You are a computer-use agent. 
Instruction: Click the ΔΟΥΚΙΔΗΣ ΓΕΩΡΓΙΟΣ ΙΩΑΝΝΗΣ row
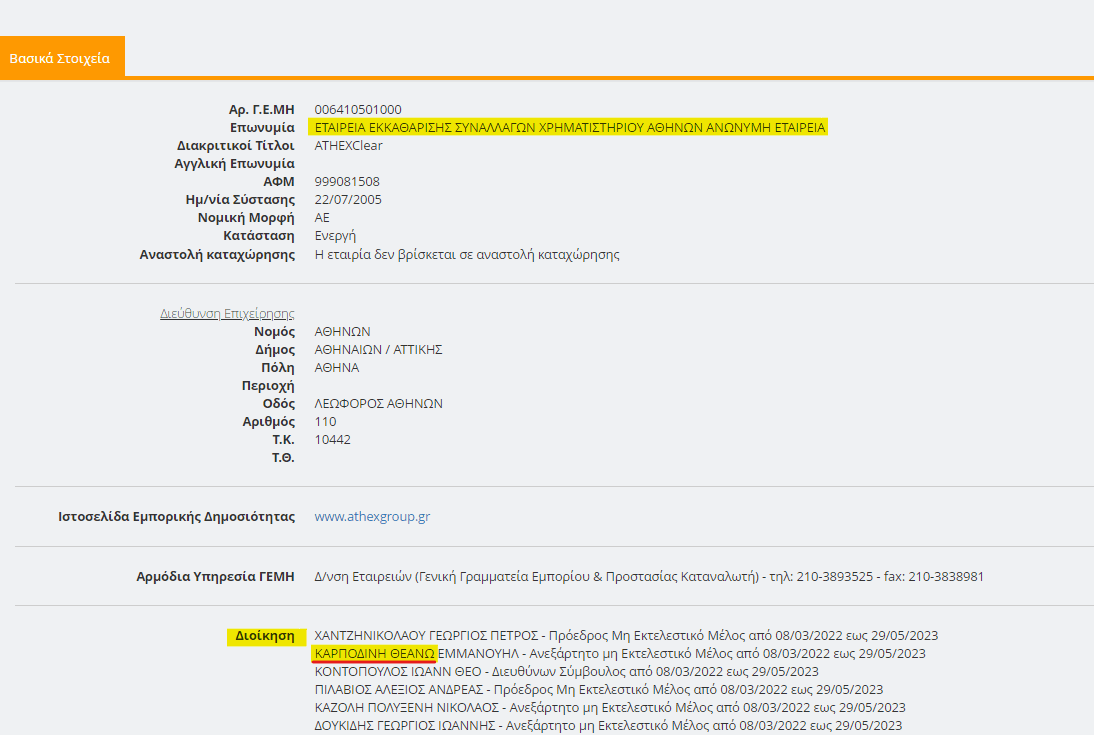click(608, 726)
